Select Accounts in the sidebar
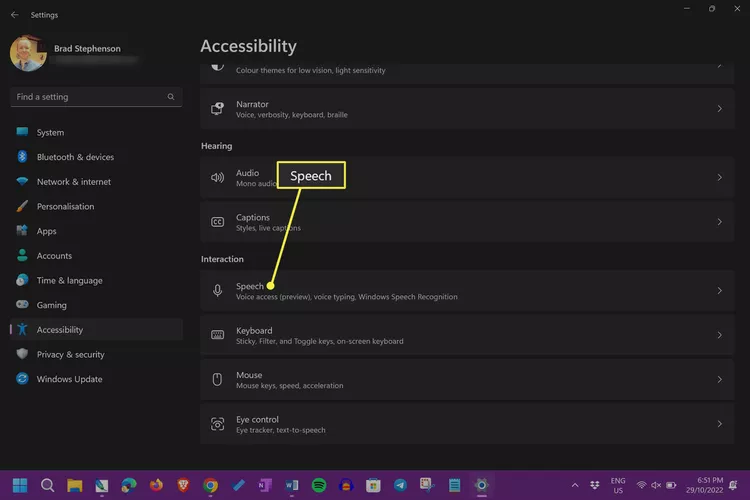 click(x=96, y=256)
